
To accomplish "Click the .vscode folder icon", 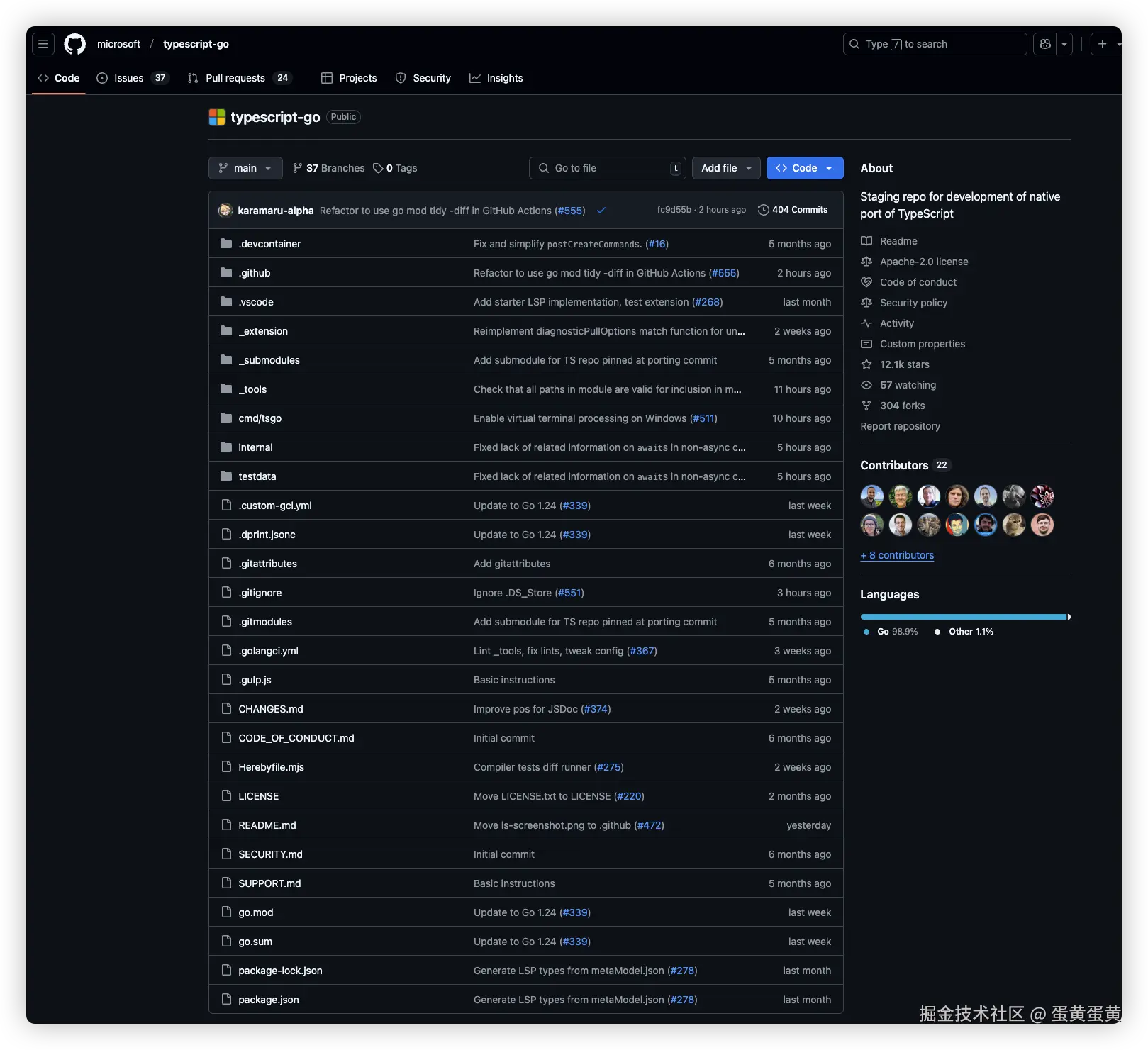I will click(x=226, y=302).
